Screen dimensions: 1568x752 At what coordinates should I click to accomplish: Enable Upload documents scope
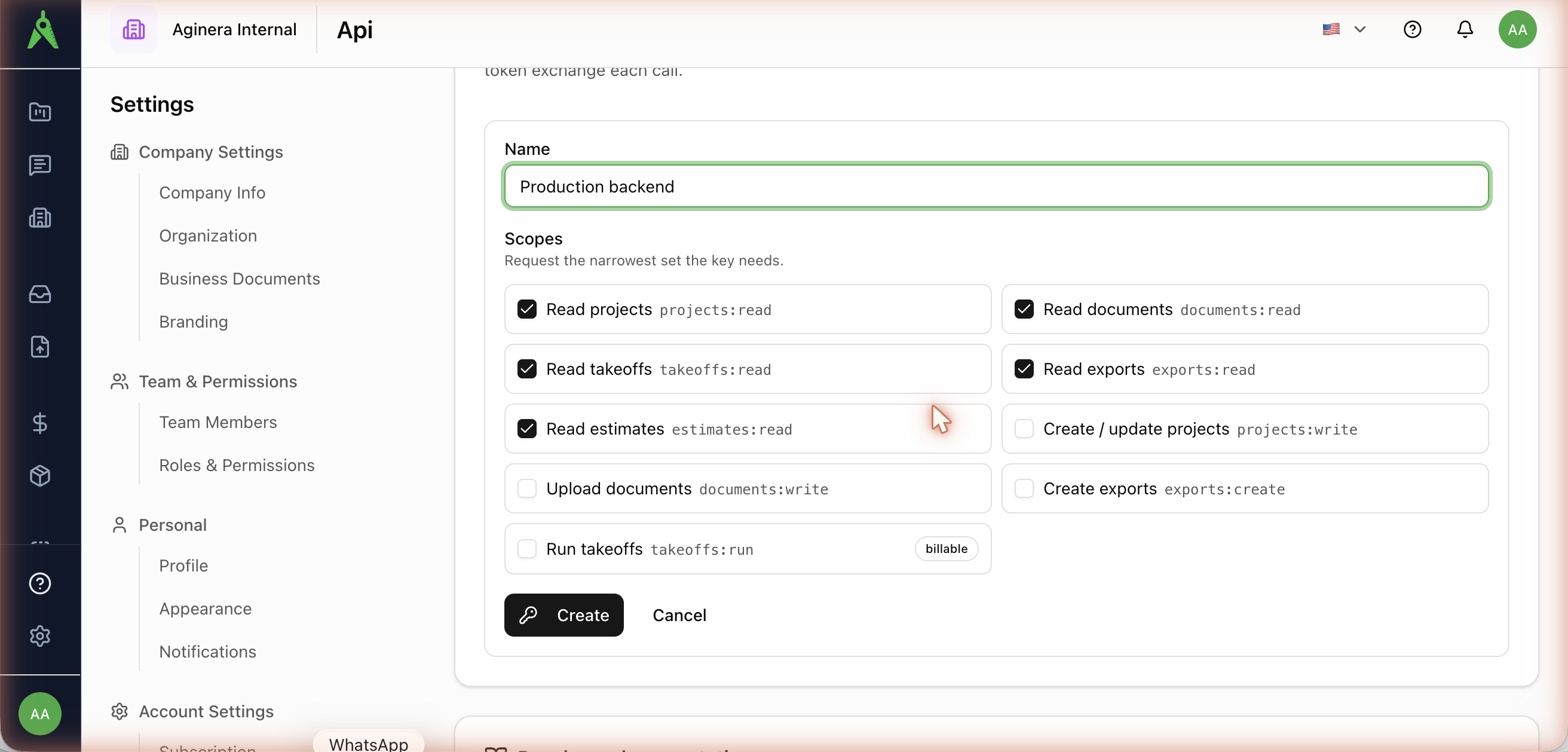click(x=527, y=488)
